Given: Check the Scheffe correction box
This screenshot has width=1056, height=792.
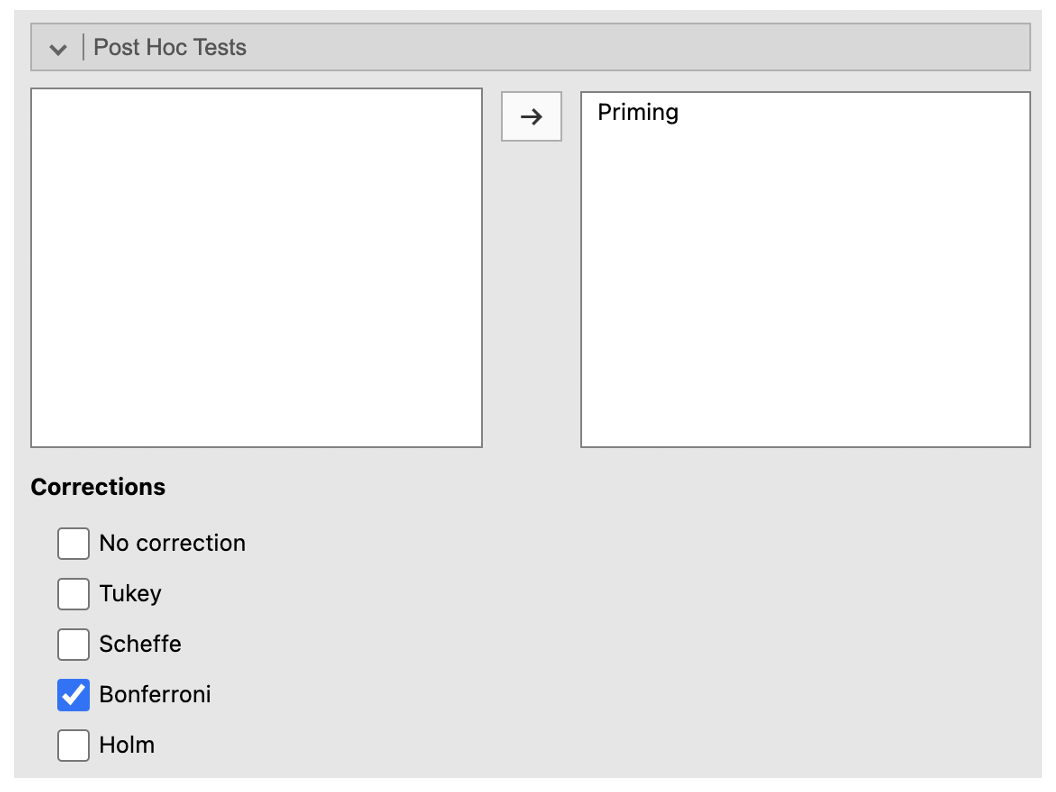Looking at the screenshot, I should click(73, 644).
